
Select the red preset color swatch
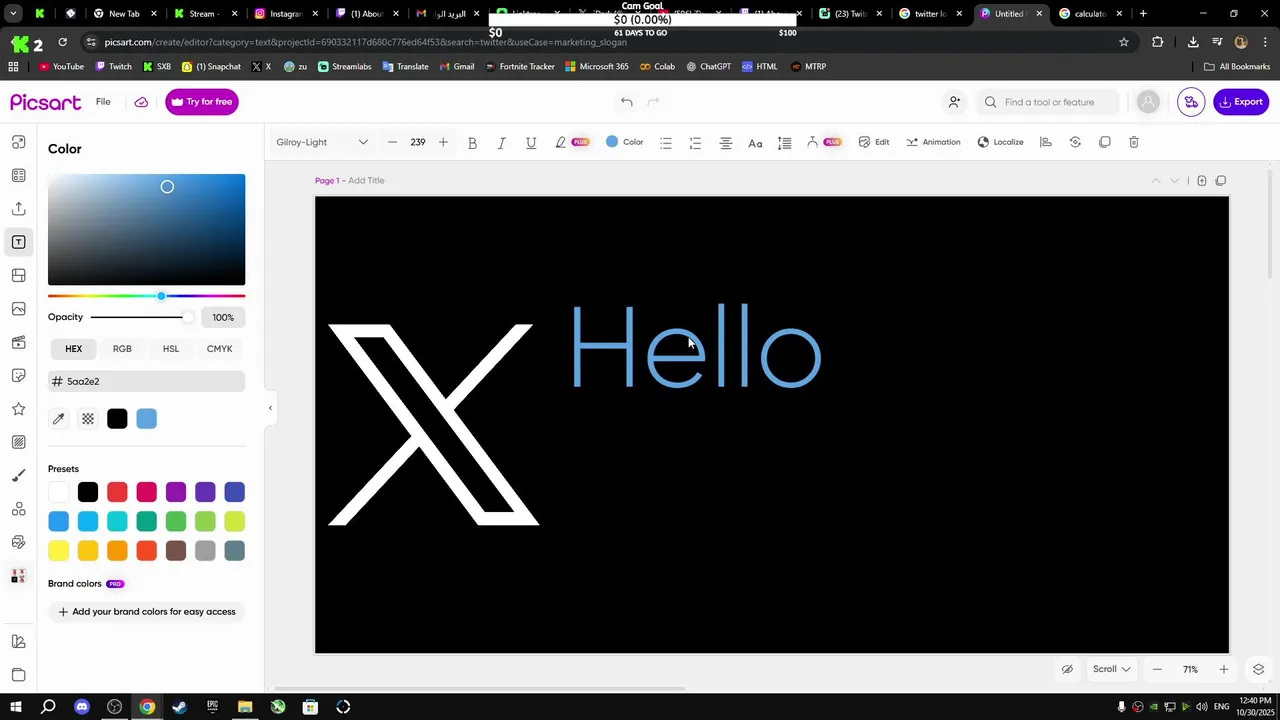coord(117,492)
